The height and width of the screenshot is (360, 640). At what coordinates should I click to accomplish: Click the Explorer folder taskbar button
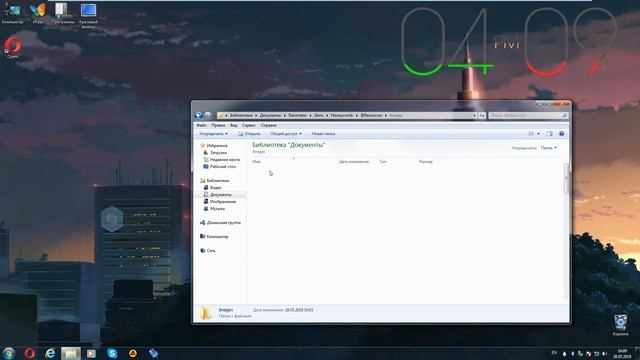71,353
